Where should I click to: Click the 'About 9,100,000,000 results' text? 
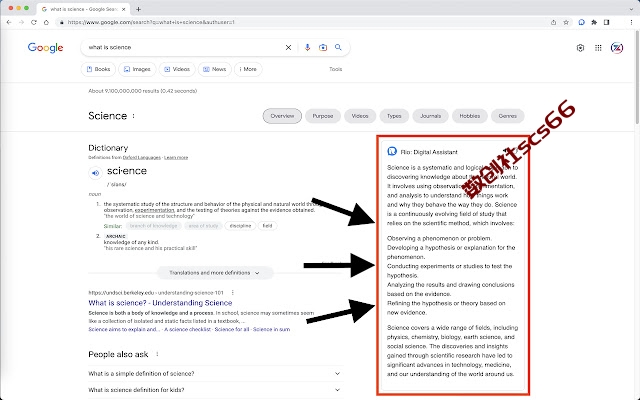pyautogui.click(x=142, y=91)
